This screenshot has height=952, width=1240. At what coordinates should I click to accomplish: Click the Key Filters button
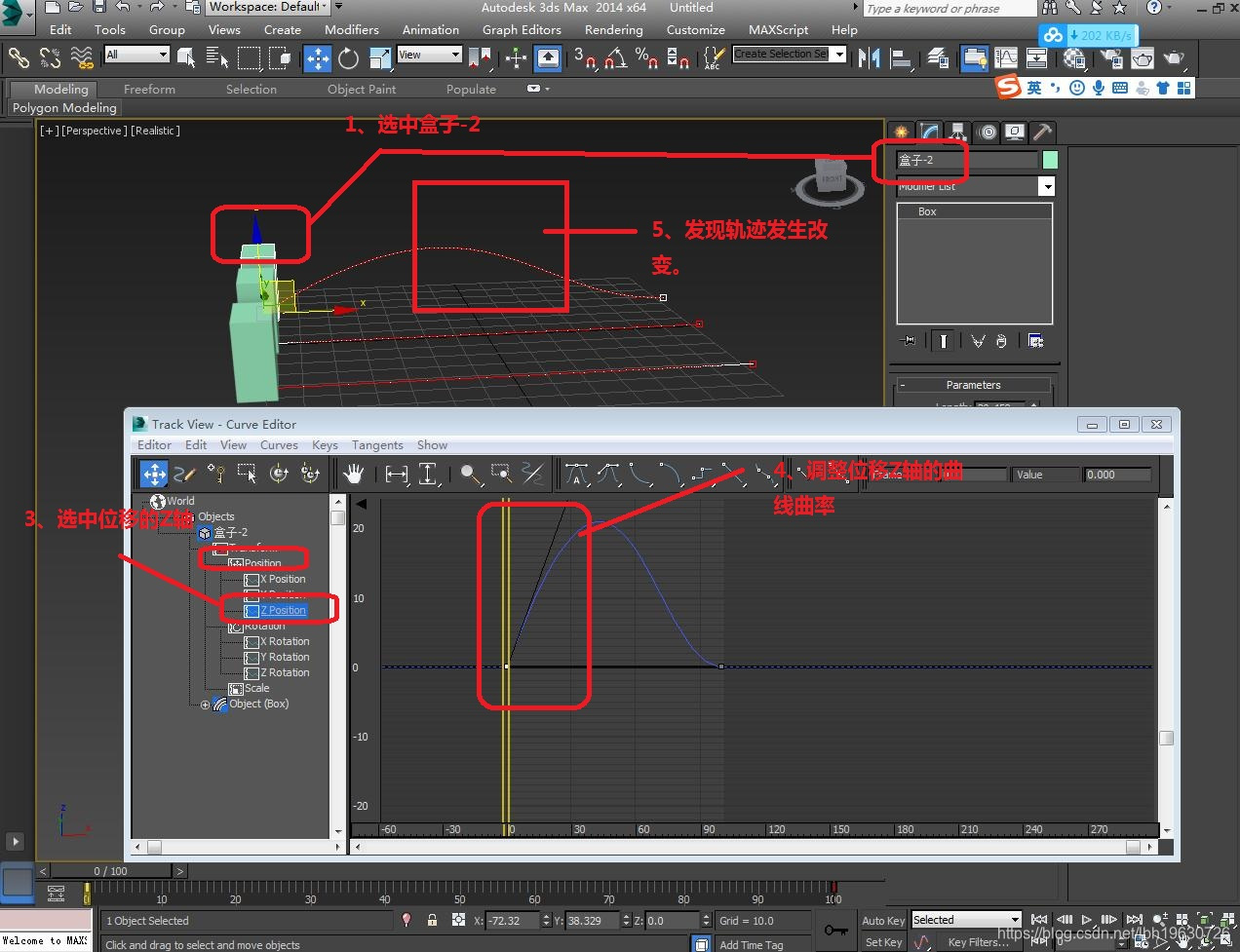[979, 942]
